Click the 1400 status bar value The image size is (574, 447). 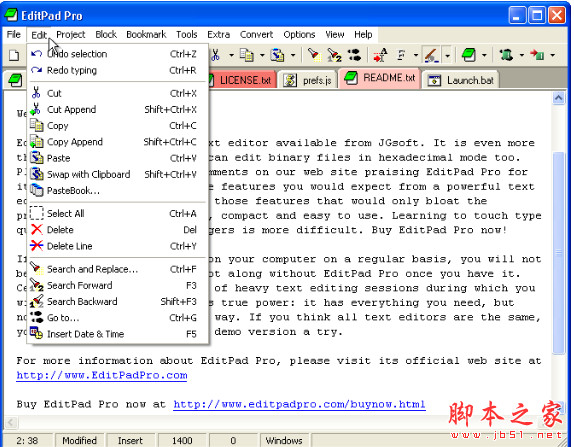pos(182,440)
